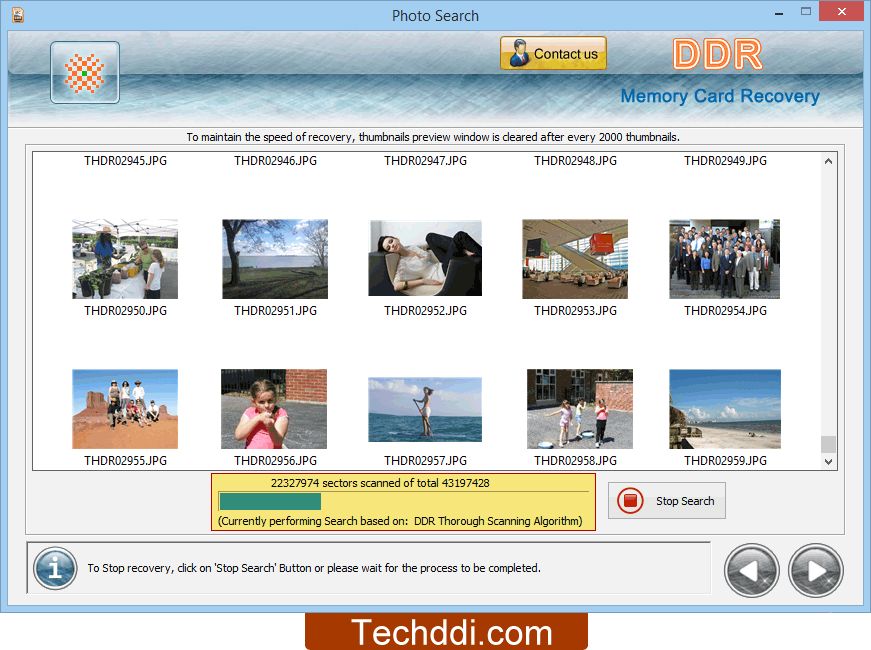Maximize the Photo Search window
871x650 pixels.
coord(806,11)
